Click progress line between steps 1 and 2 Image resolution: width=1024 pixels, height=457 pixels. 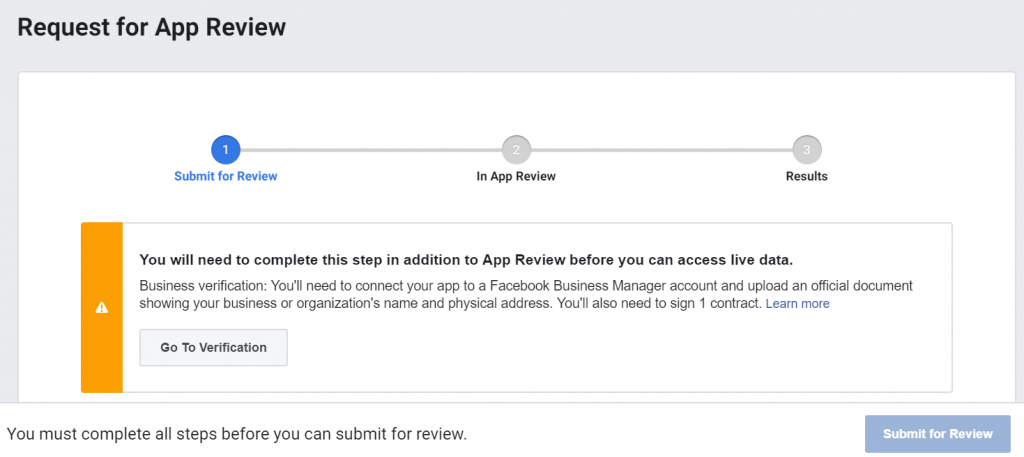[370, 150]
